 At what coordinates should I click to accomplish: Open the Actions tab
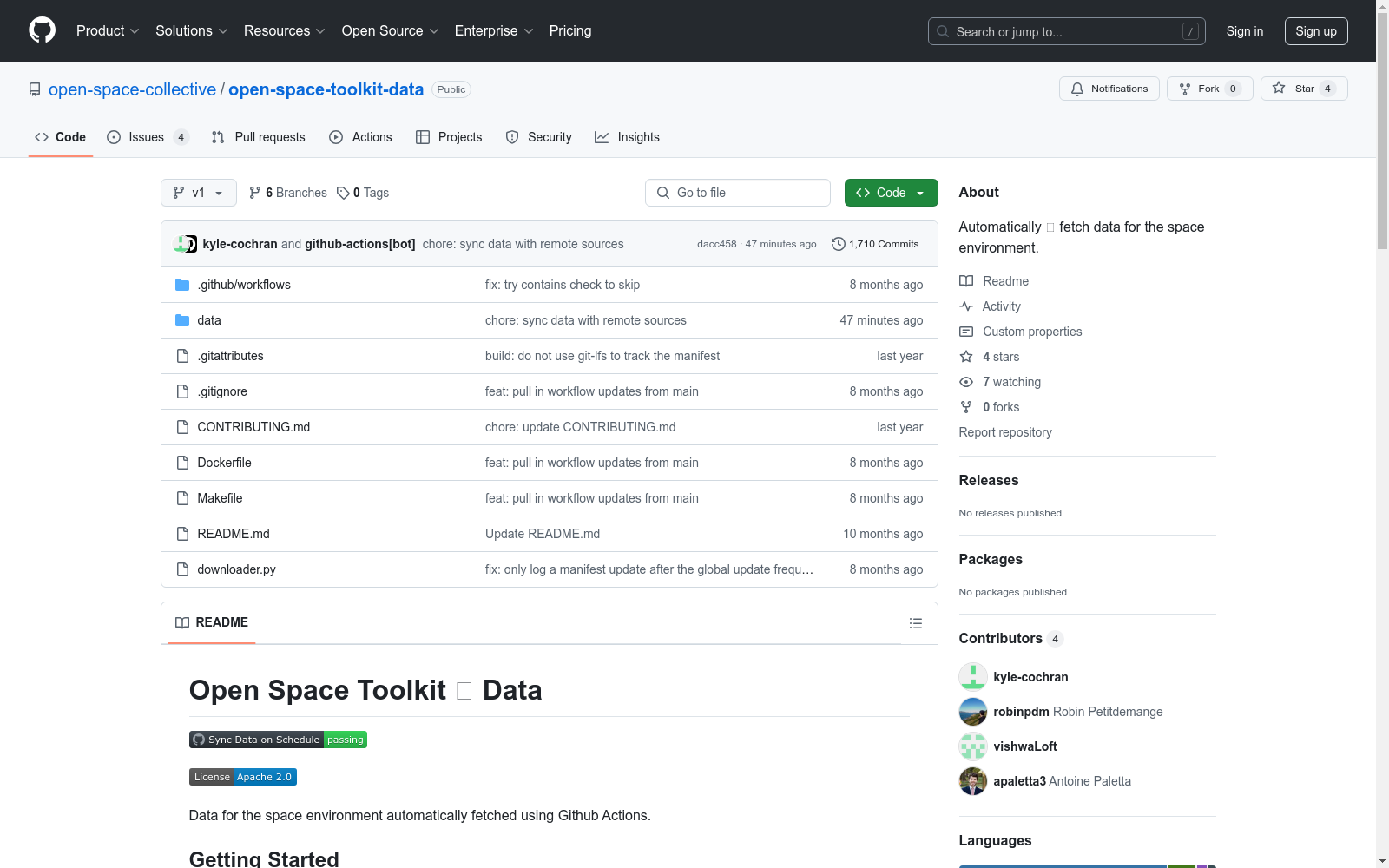point(361,137)
